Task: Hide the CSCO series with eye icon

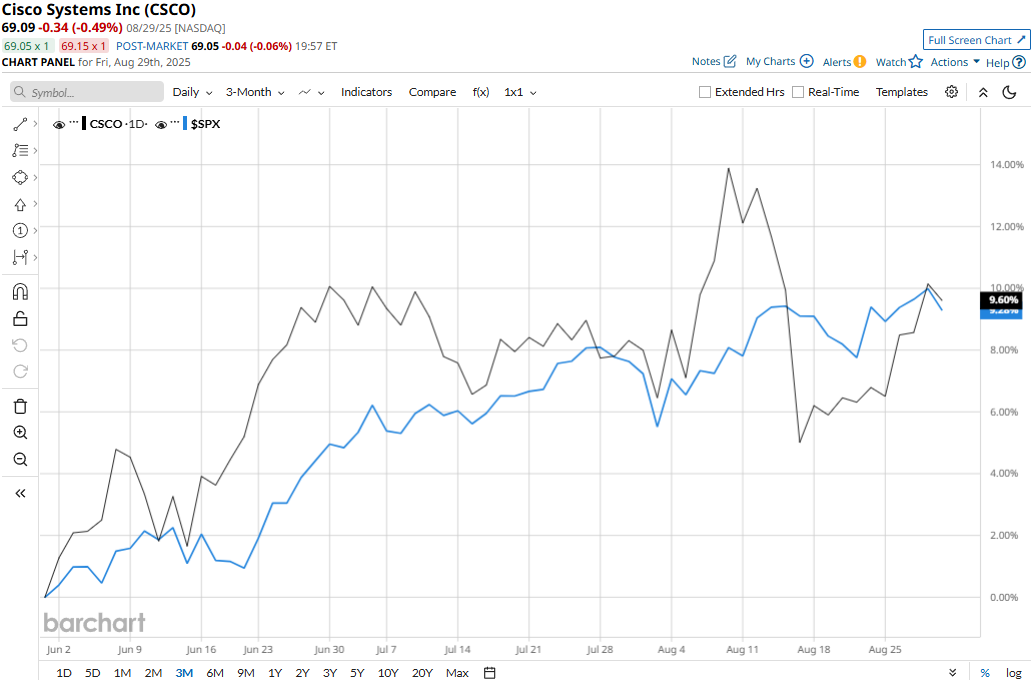Action: click(x=59, y=124)
